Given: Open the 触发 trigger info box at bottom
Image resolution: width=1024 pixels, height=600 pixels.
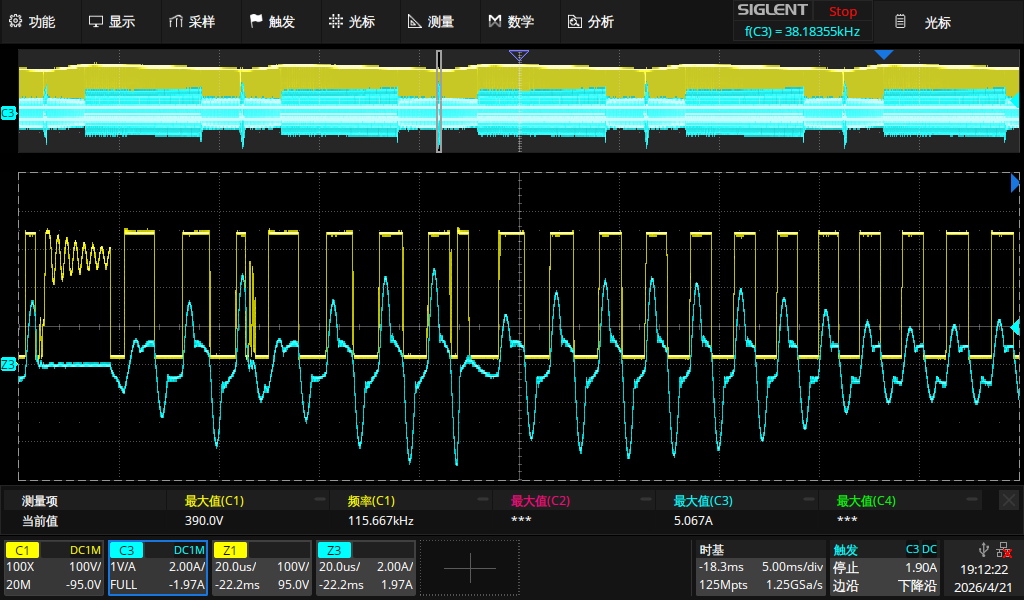Looking at the screenshot, I should click(885, 567).
